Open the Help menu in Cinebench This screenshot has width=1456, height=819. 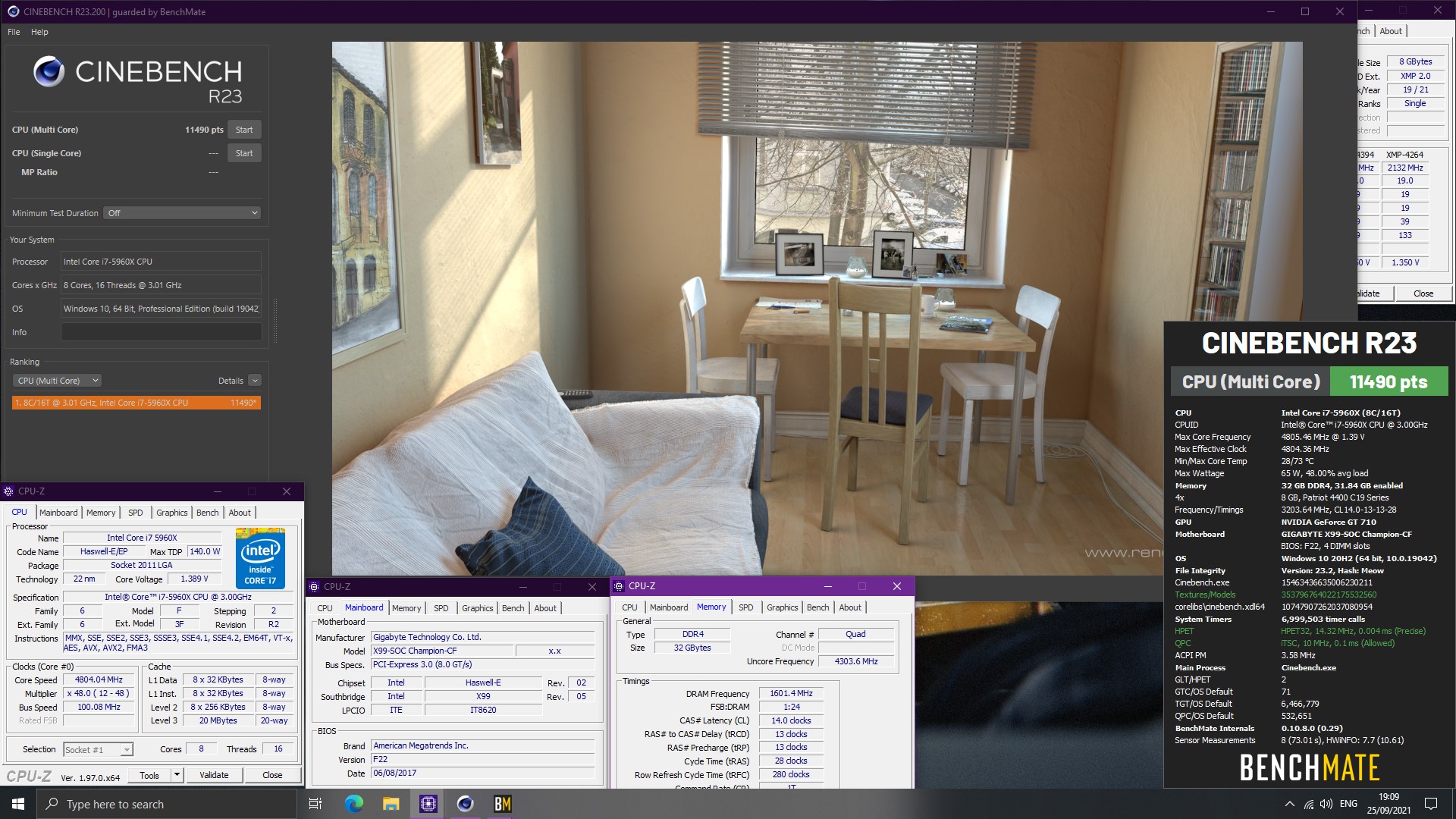click(39, 32)
